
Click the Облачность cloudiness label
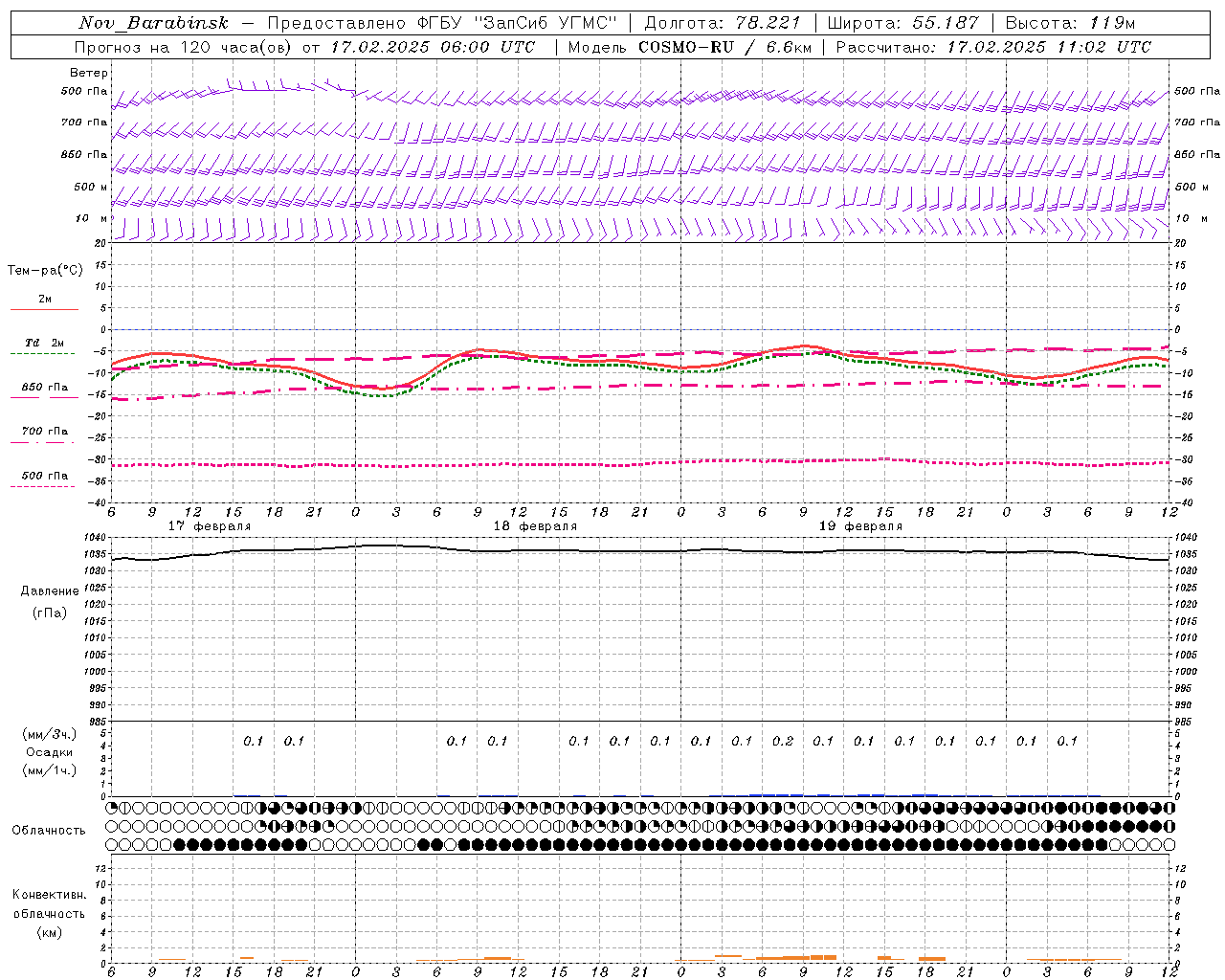pyautogui.click(x=49, y=830)
